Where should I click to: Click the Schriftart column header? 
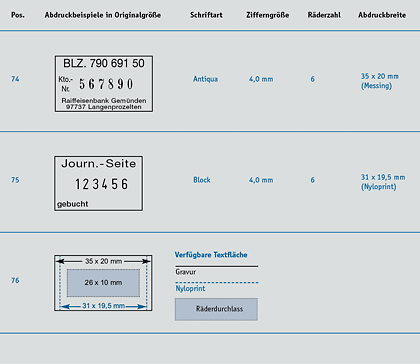(x=206, y=15)
